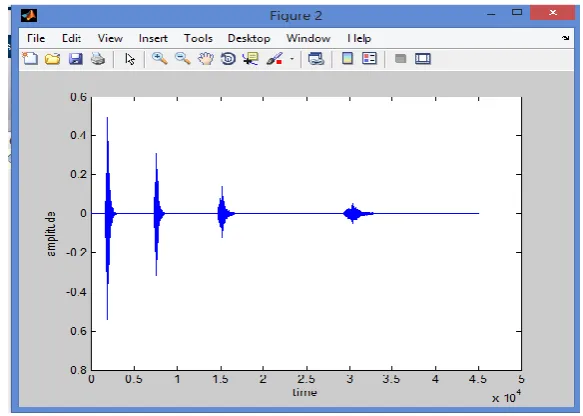The image size is (583, 416).
Task: Click the Insert Colorbar icon
Action: [347, 58]
